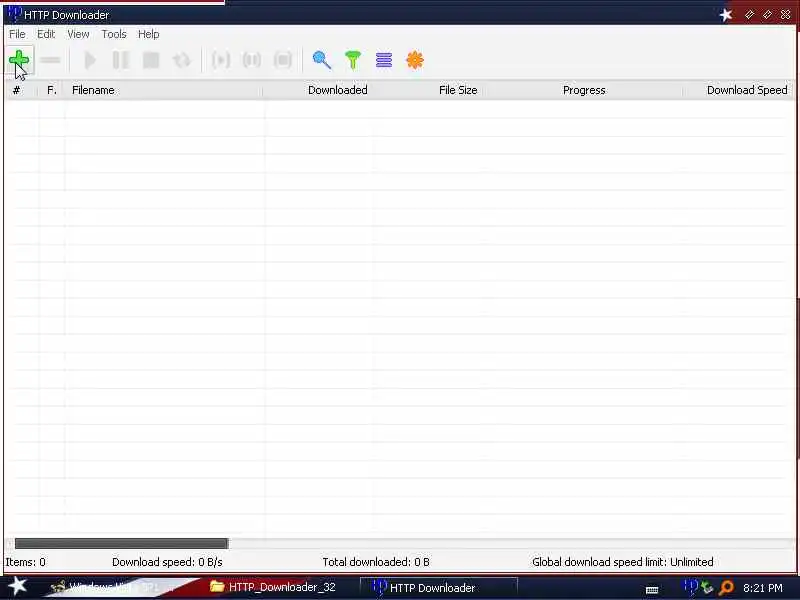Click the star icon in the title bar
800x600 pixels.
point(726,15)
